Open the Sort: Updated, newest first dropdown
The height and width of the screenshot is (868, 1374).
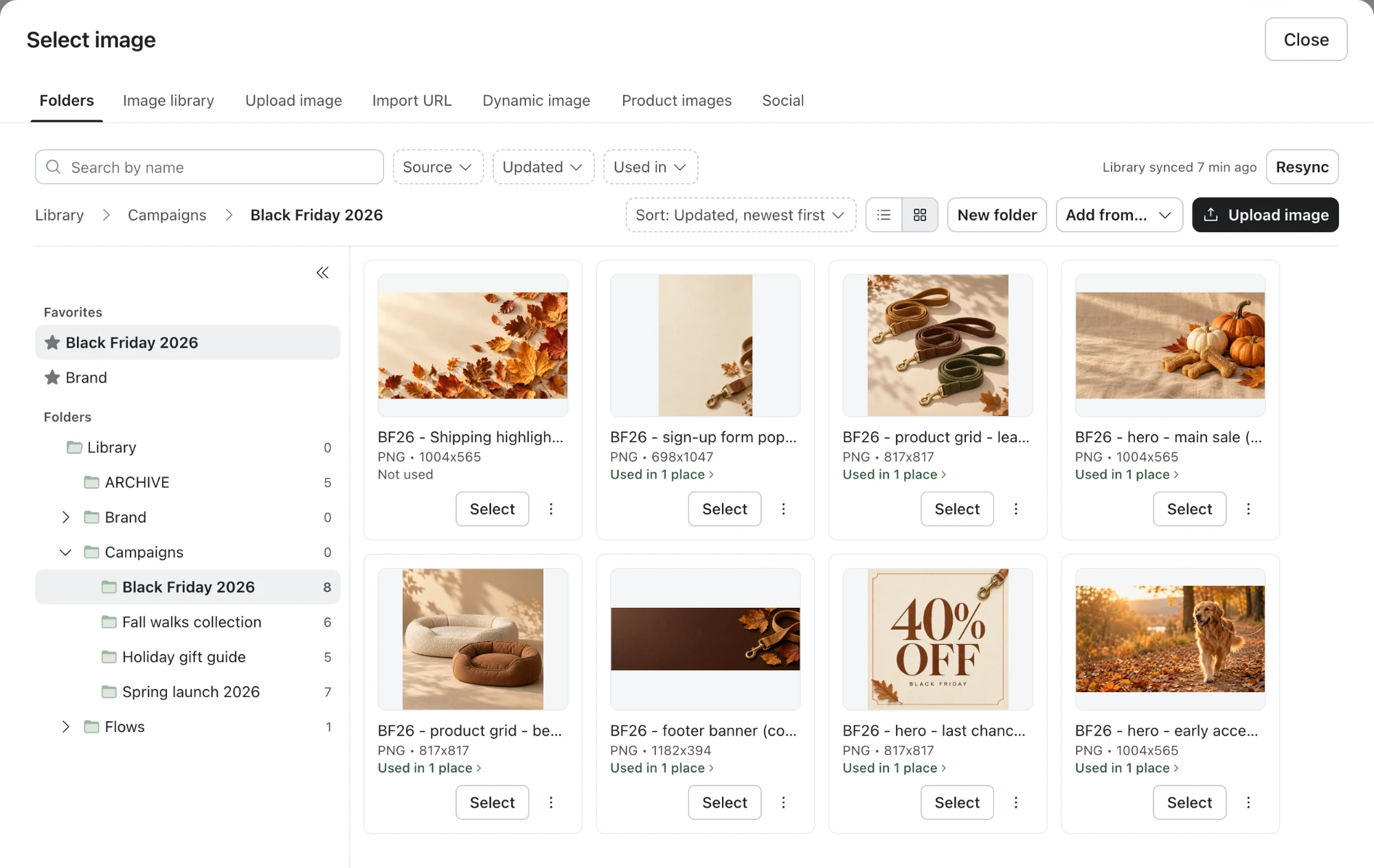pyautogui.click(x=741, y=215)
